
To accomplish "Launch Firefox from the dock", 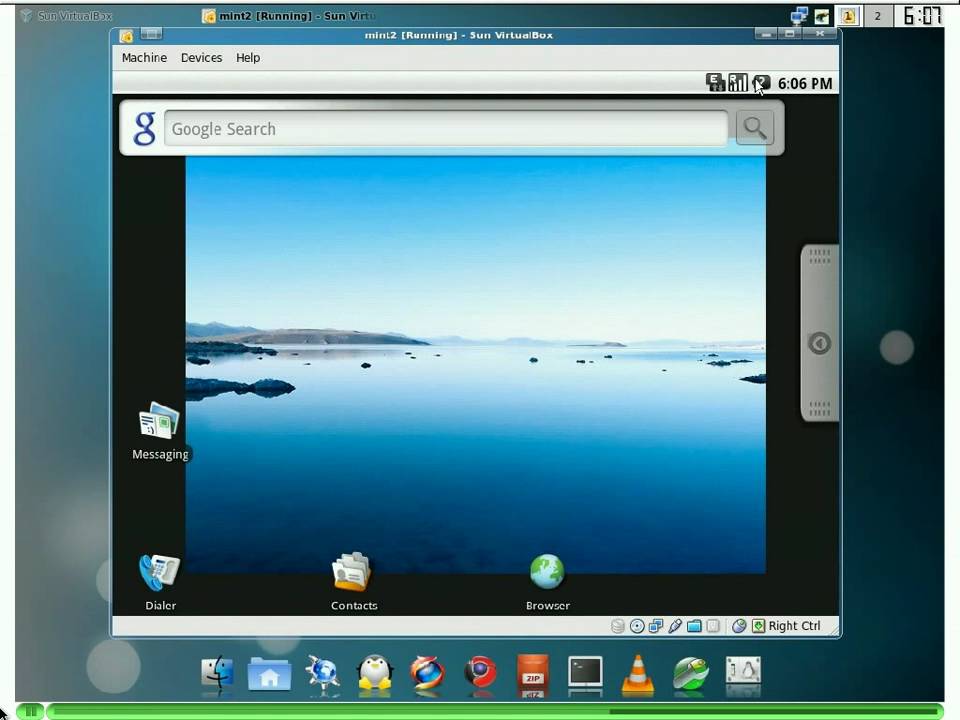I will [427, 673].
